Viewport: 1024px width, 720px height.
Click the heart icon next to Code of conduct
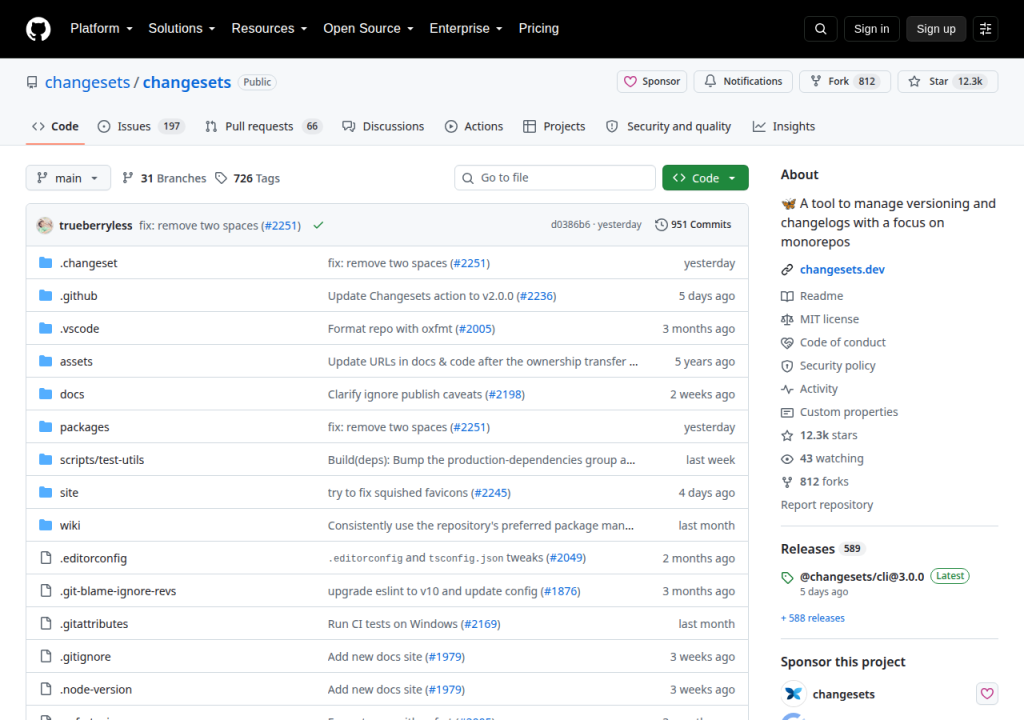[787, 342]
